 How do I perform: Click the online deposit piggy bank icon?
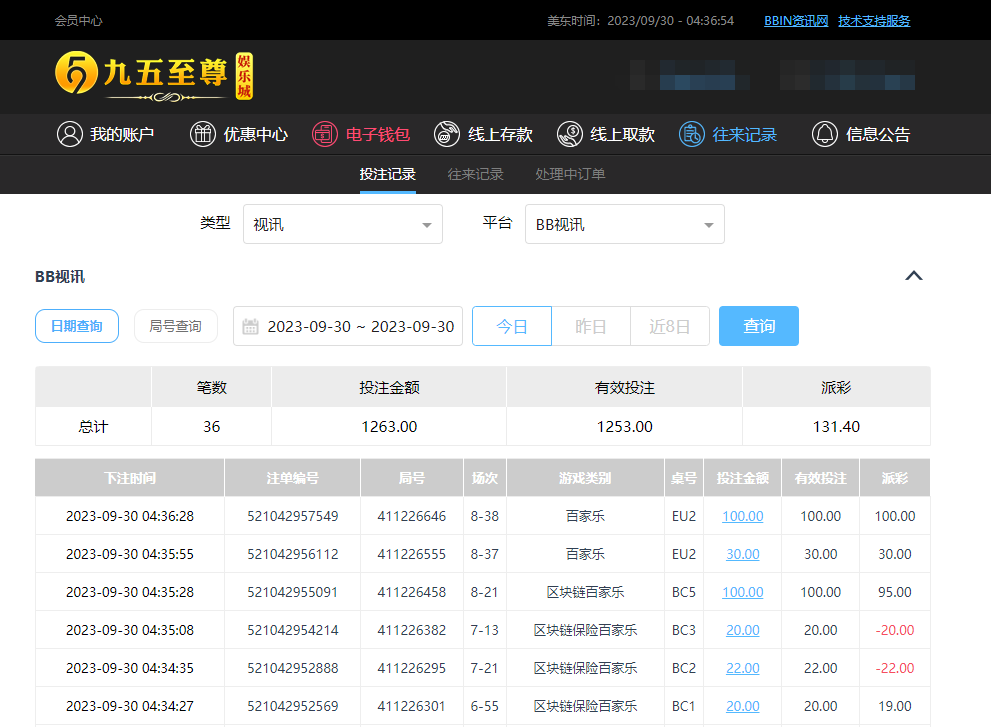click(x=447, y=134)
